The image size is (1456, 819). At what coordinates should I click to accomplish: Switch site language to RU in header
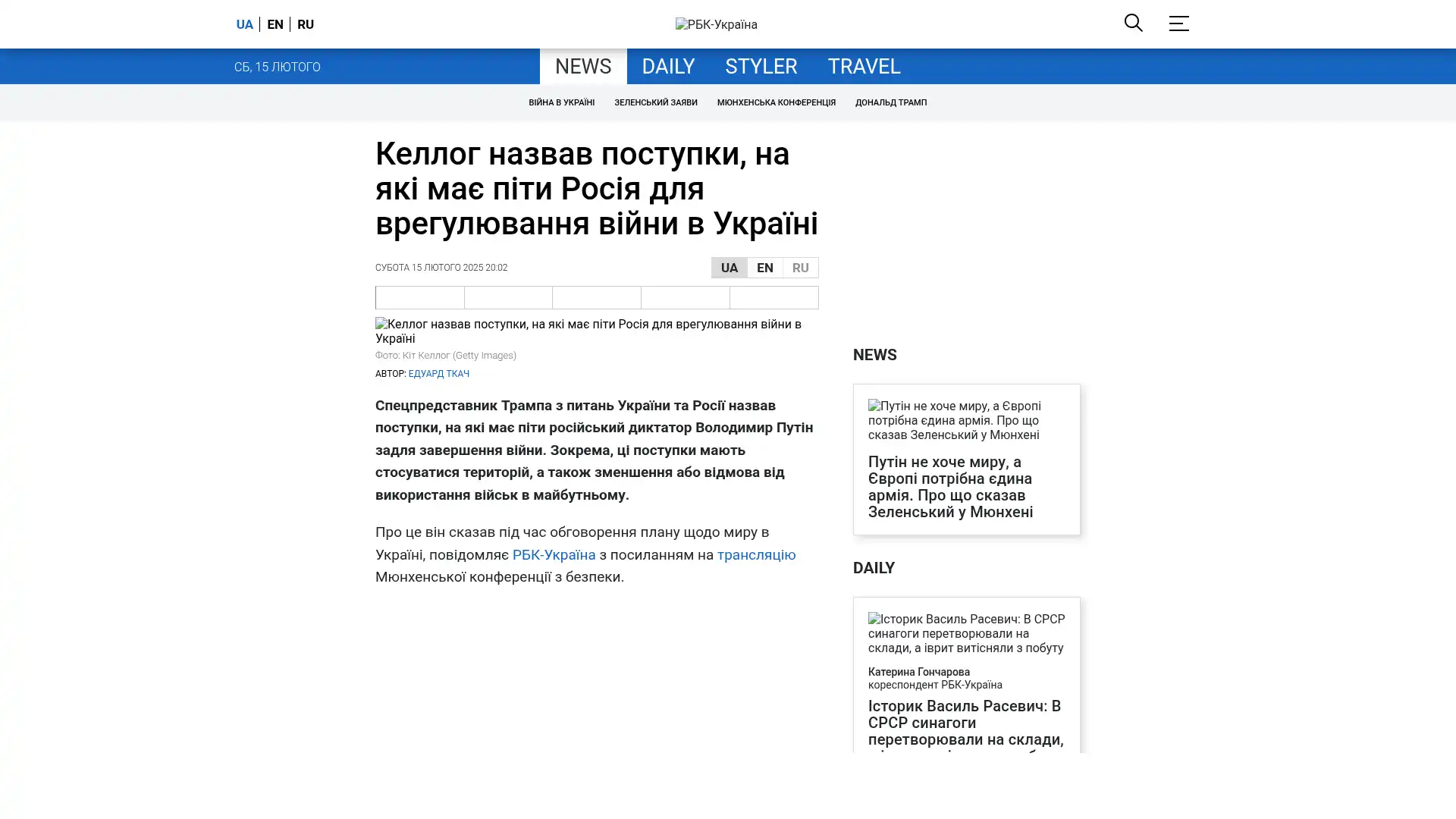tap(305, 24)
